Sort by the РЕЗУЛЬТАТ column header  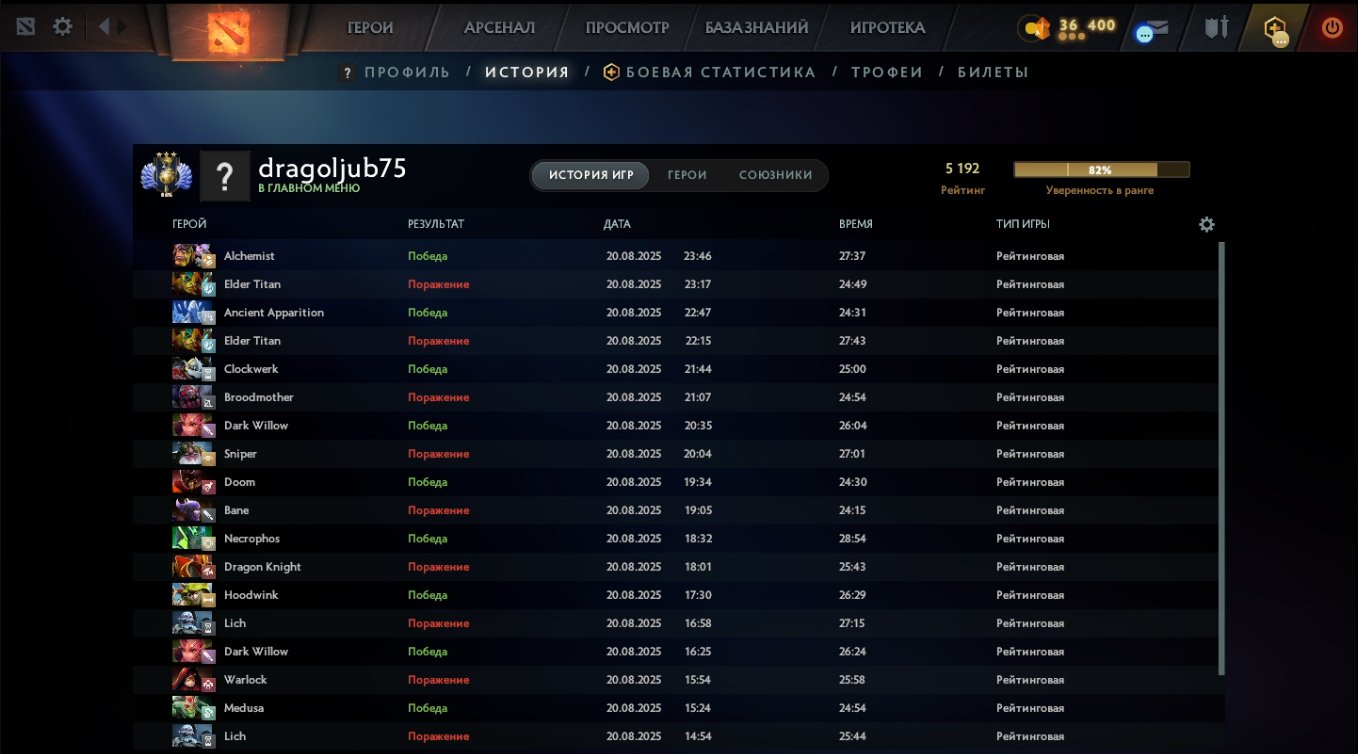(435, 224)
